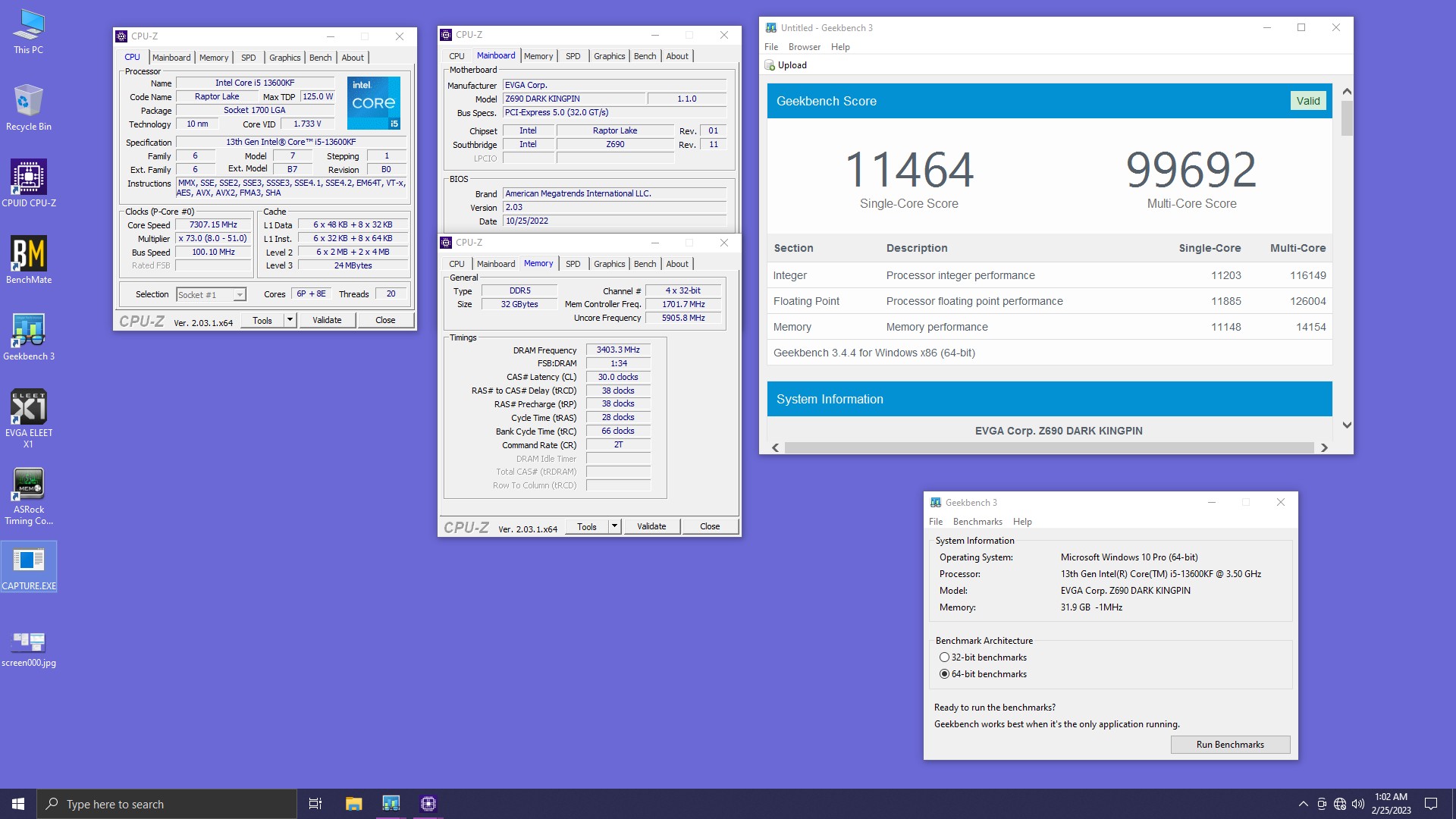Open File menu in Geekbench results window
Viewport: 1456px width, 819px height.
771,47
